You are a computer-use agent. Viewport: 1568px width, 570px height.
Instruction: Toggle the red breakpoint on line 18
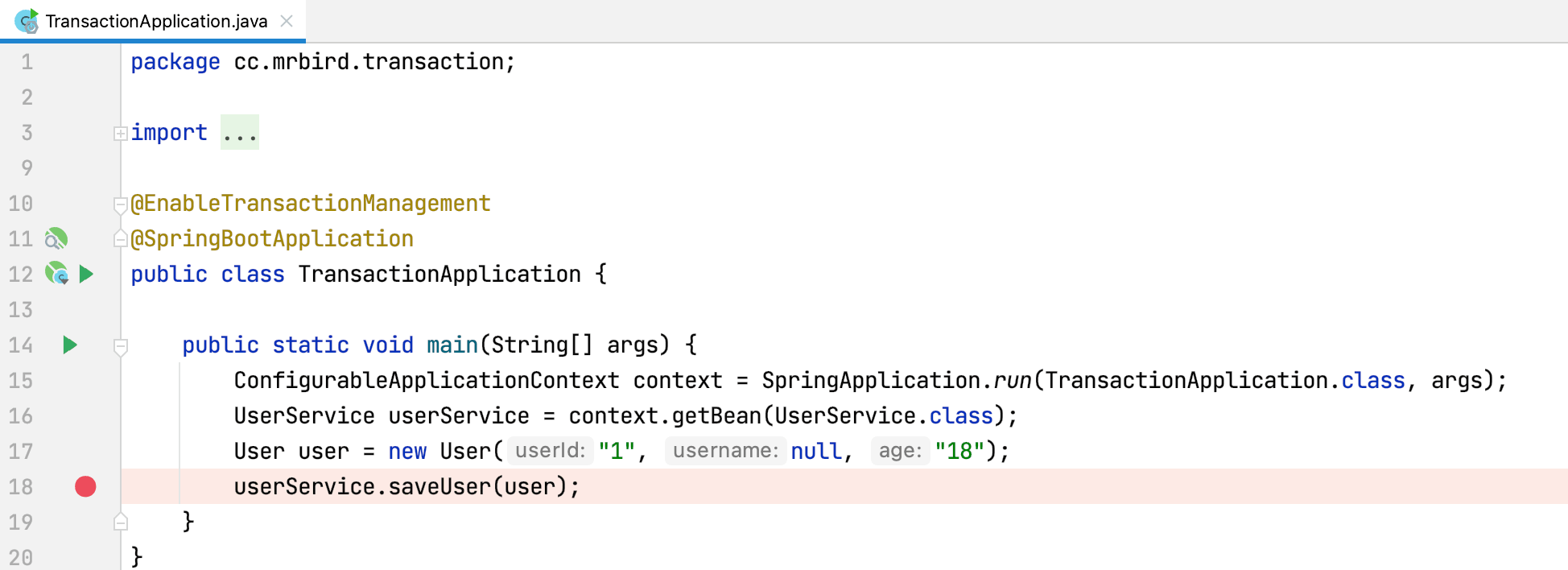pyautogui.click(x=85, y=487)
